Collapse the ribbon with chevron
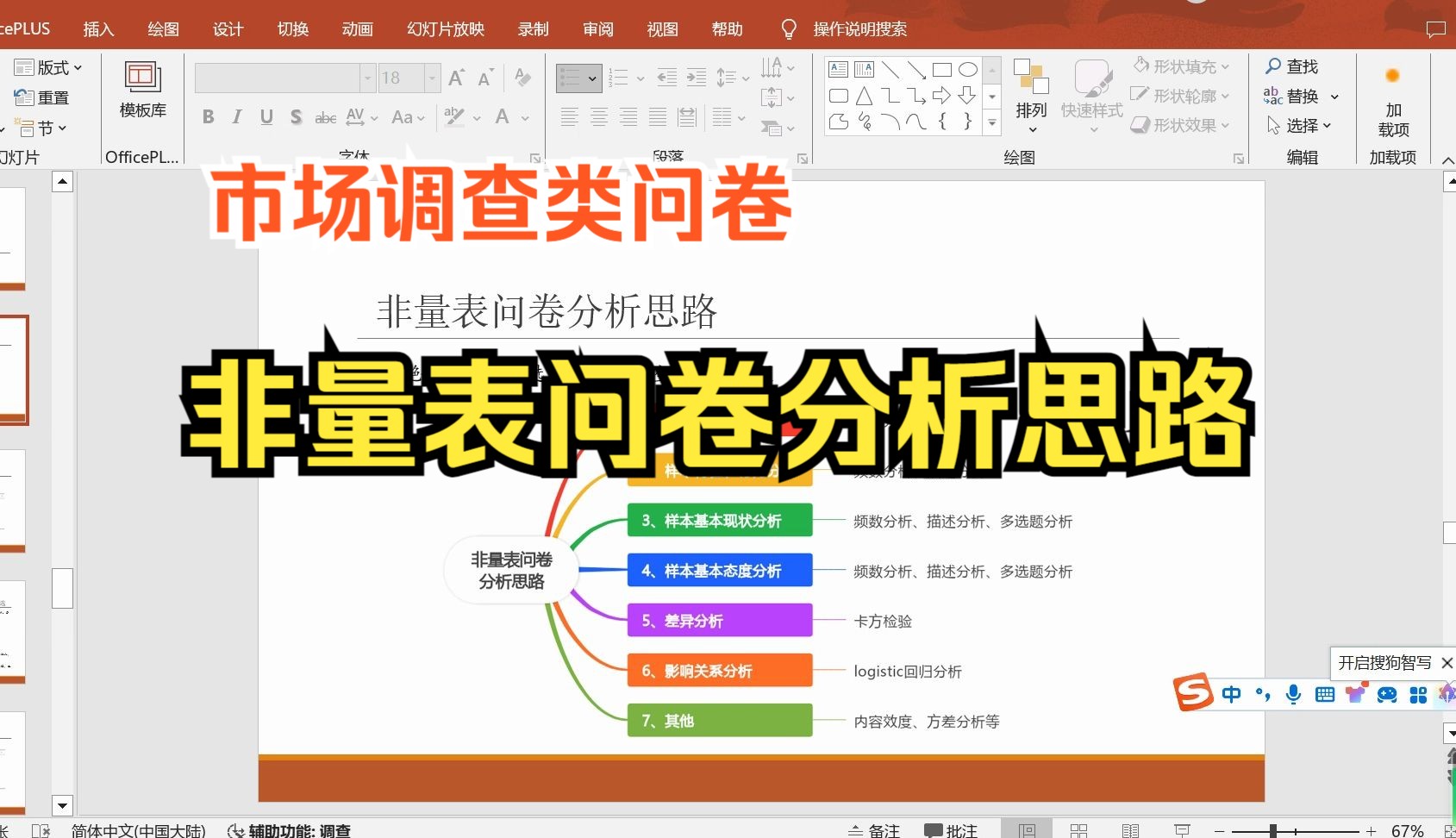 [x=1447, y=160]
